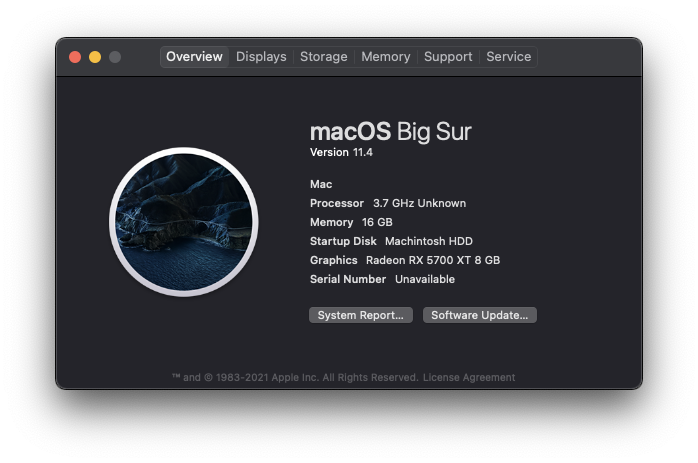Click Graphics Radeon RX 5700 XT 8 GB
This screenshot has height=463, width=698.
[405, 260]
